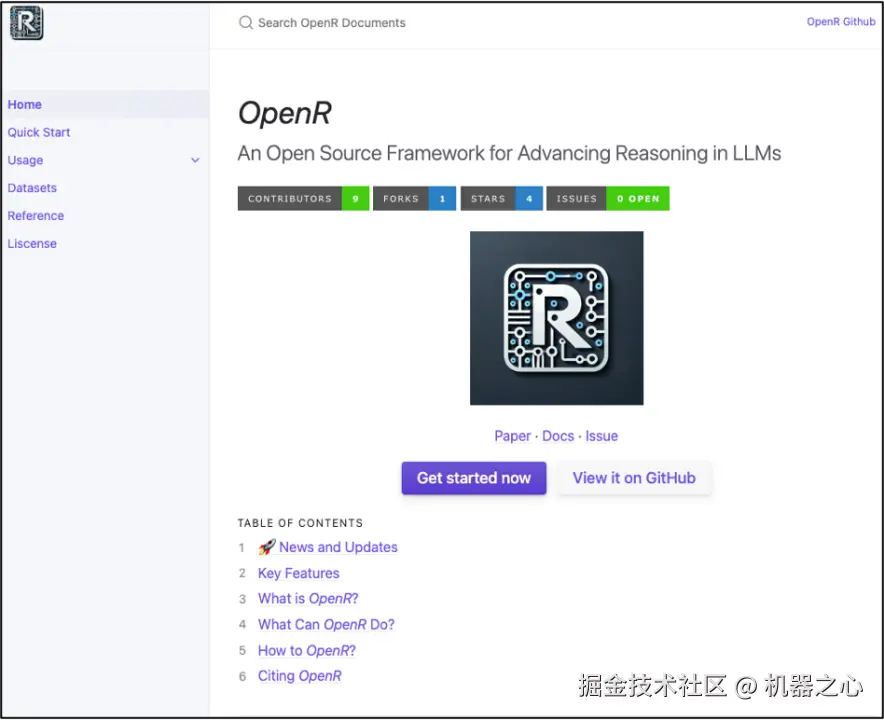Viewport: 884px width, 720px height.
Task: Open the Issue link
Action: (x=602, y=436)
